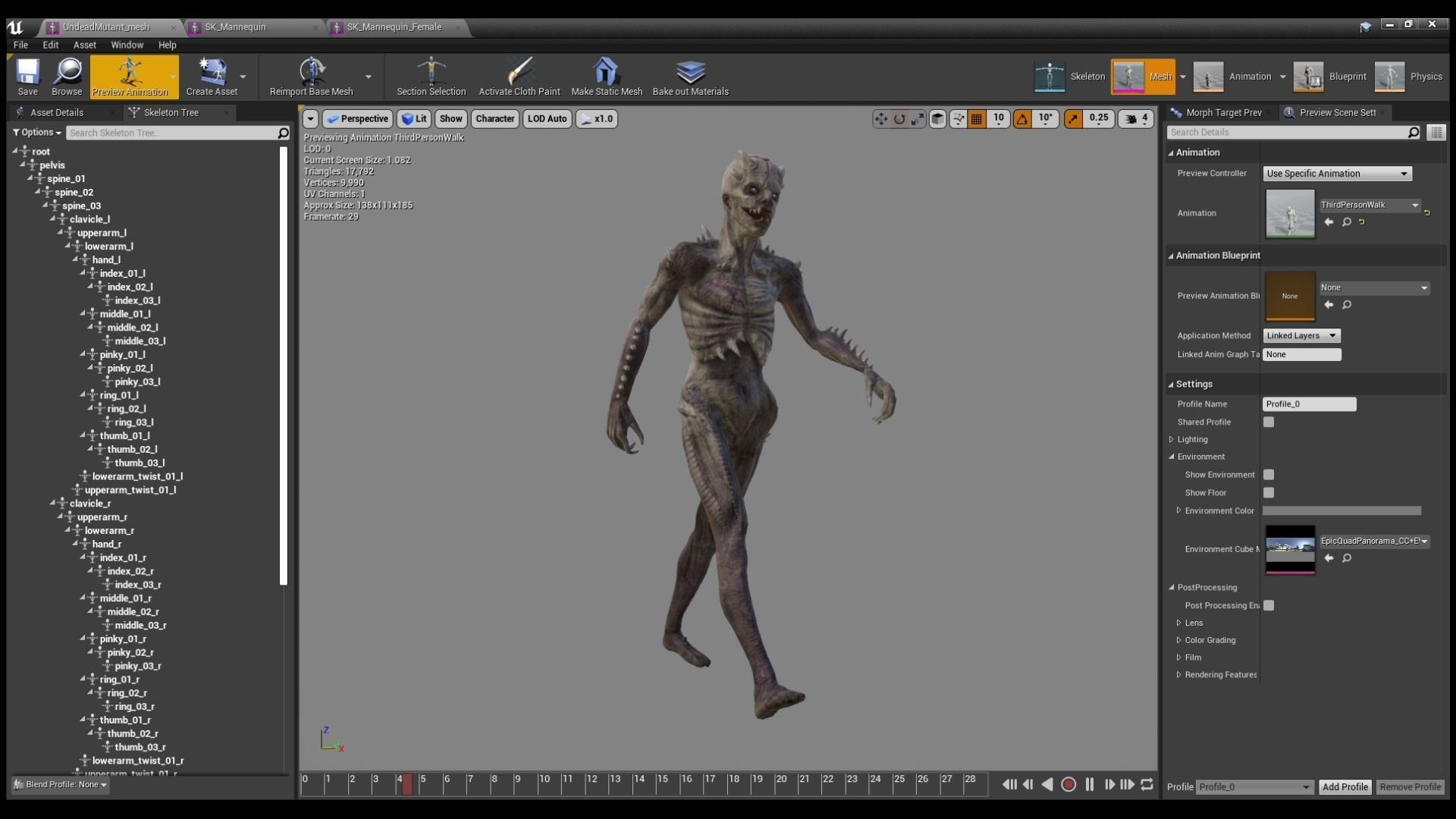This screenshot has height=819, width=1456.
Task: Enable the Show Floor checkbox
Action: 1269,493
